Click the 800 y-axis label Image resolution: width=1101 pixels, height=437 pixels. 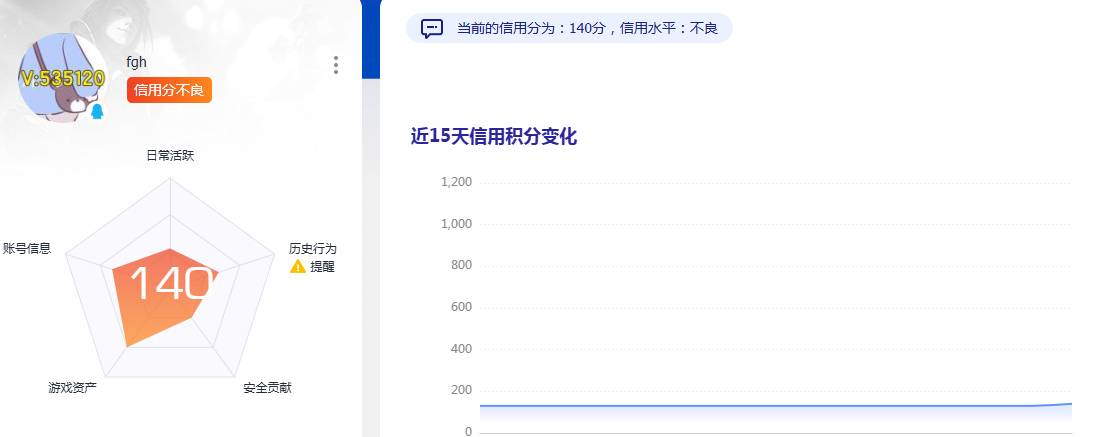pyautogui.click(x=461, y=266)
